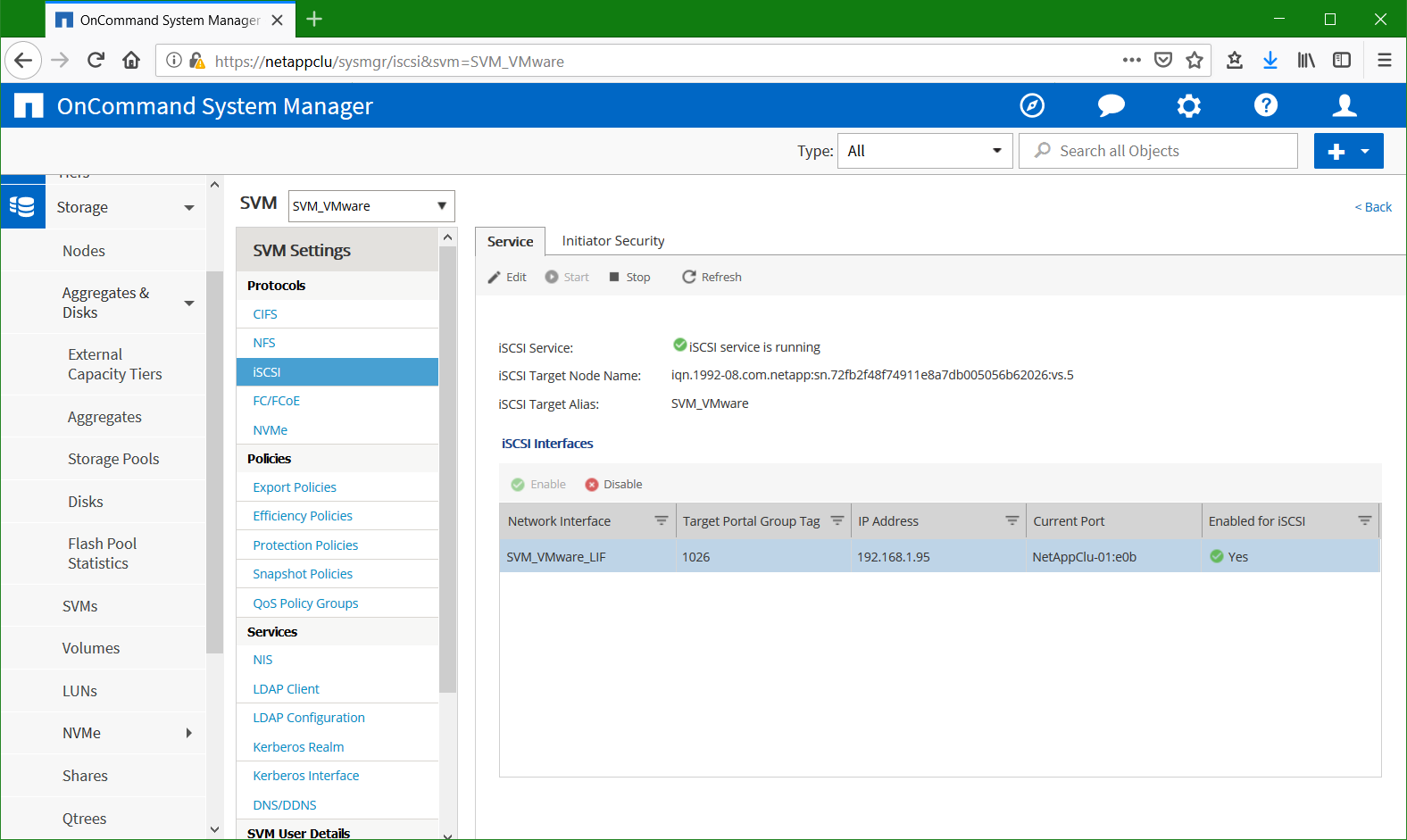Open Storage Pools in the sidebar
The height and width of the screenshot is (840, 1407).
113,459
